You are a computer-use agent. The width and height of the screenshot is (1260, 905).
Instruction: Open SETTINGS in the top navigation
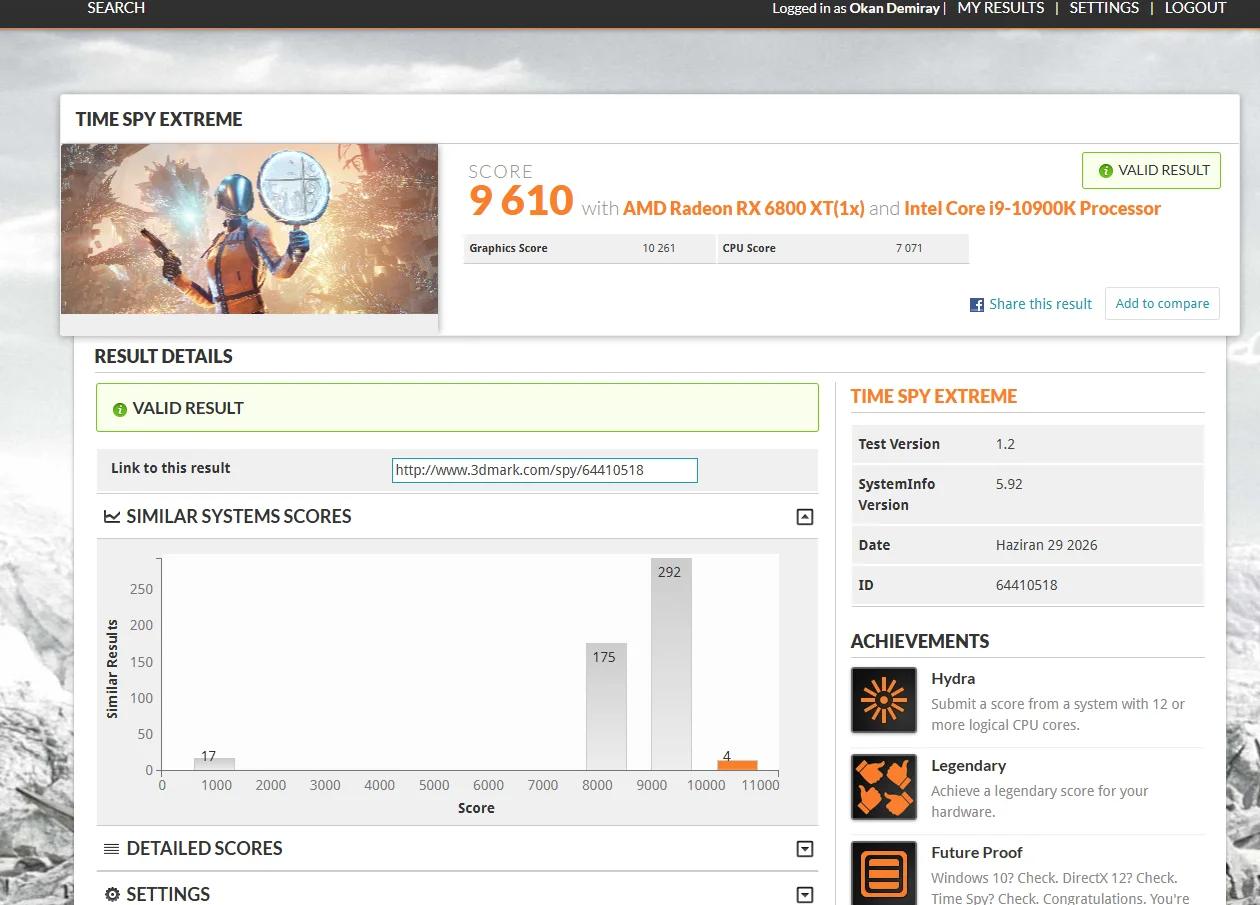(x=1104, y=8)
